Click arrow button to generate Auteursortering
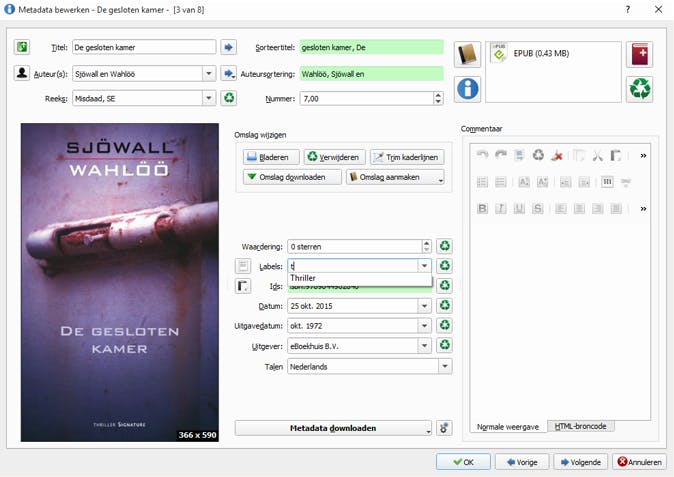 (x=228, y=73)
